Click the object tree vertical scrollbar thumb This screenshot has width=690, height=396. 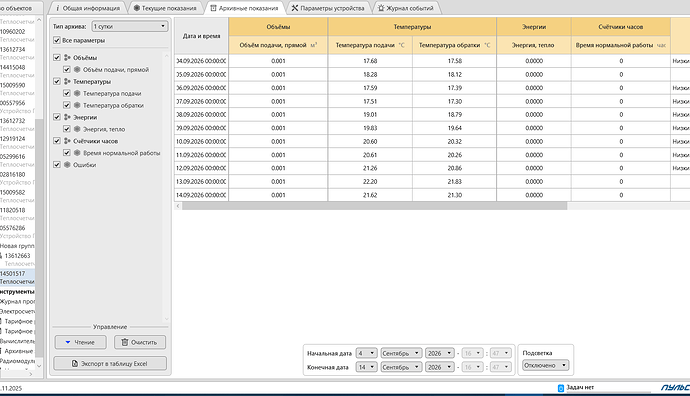pyautogui.click(x=40, y=238)
